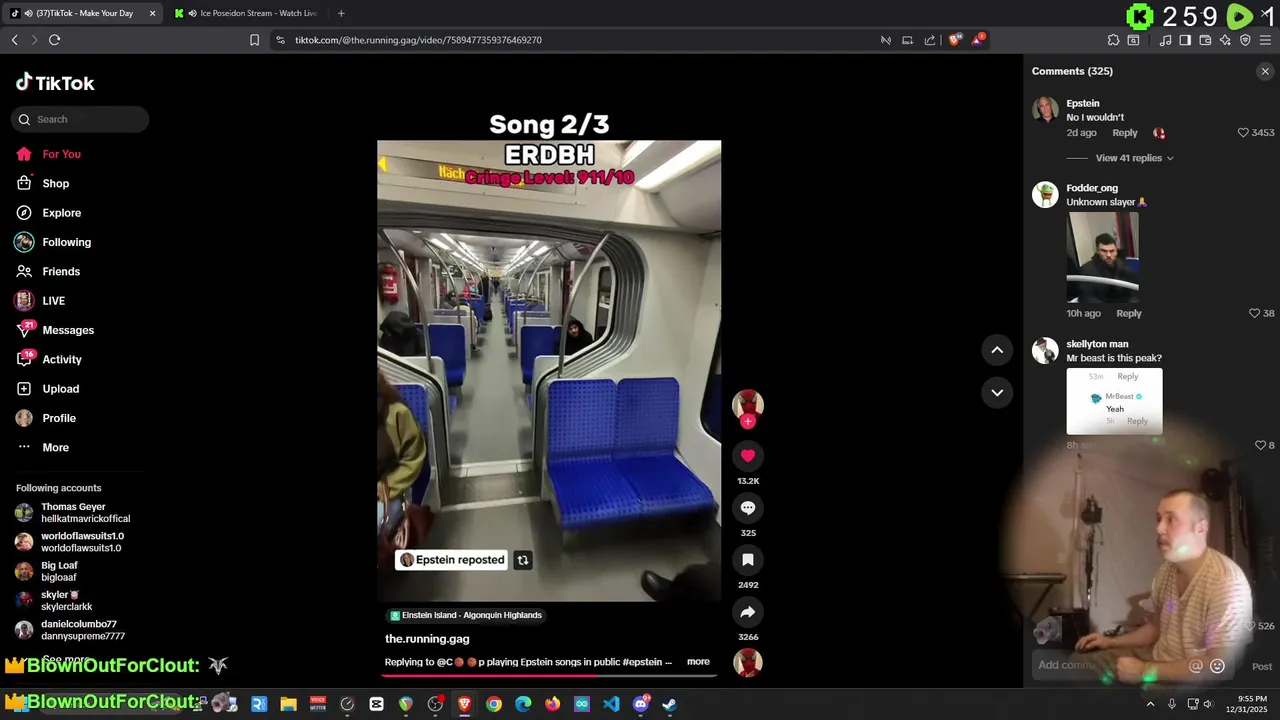1280x720 pixels.
Task: Open the browser hamburger menu
Action: coord(1266,40)
